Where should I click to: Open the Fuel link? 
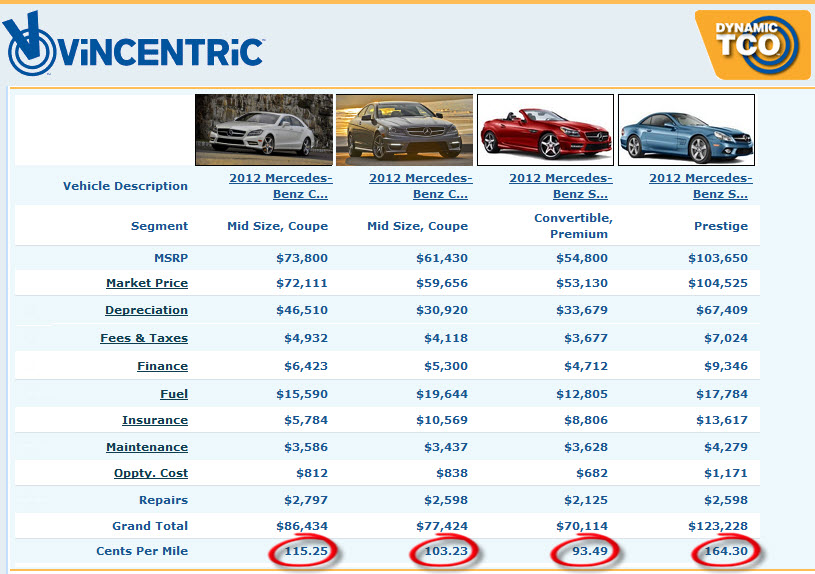click(x=174, y=394)
